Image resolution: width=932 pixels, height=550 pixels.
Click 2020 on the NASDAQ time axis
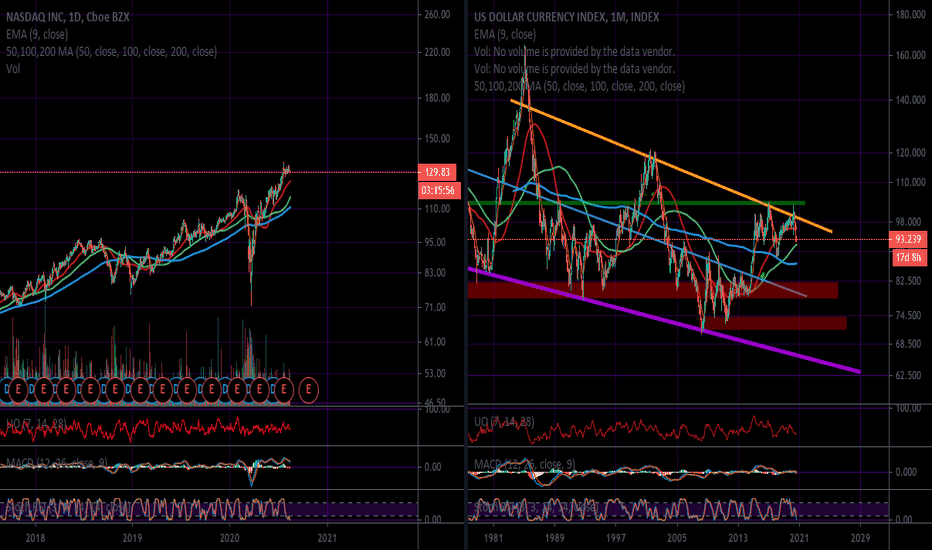coord(229,538)
